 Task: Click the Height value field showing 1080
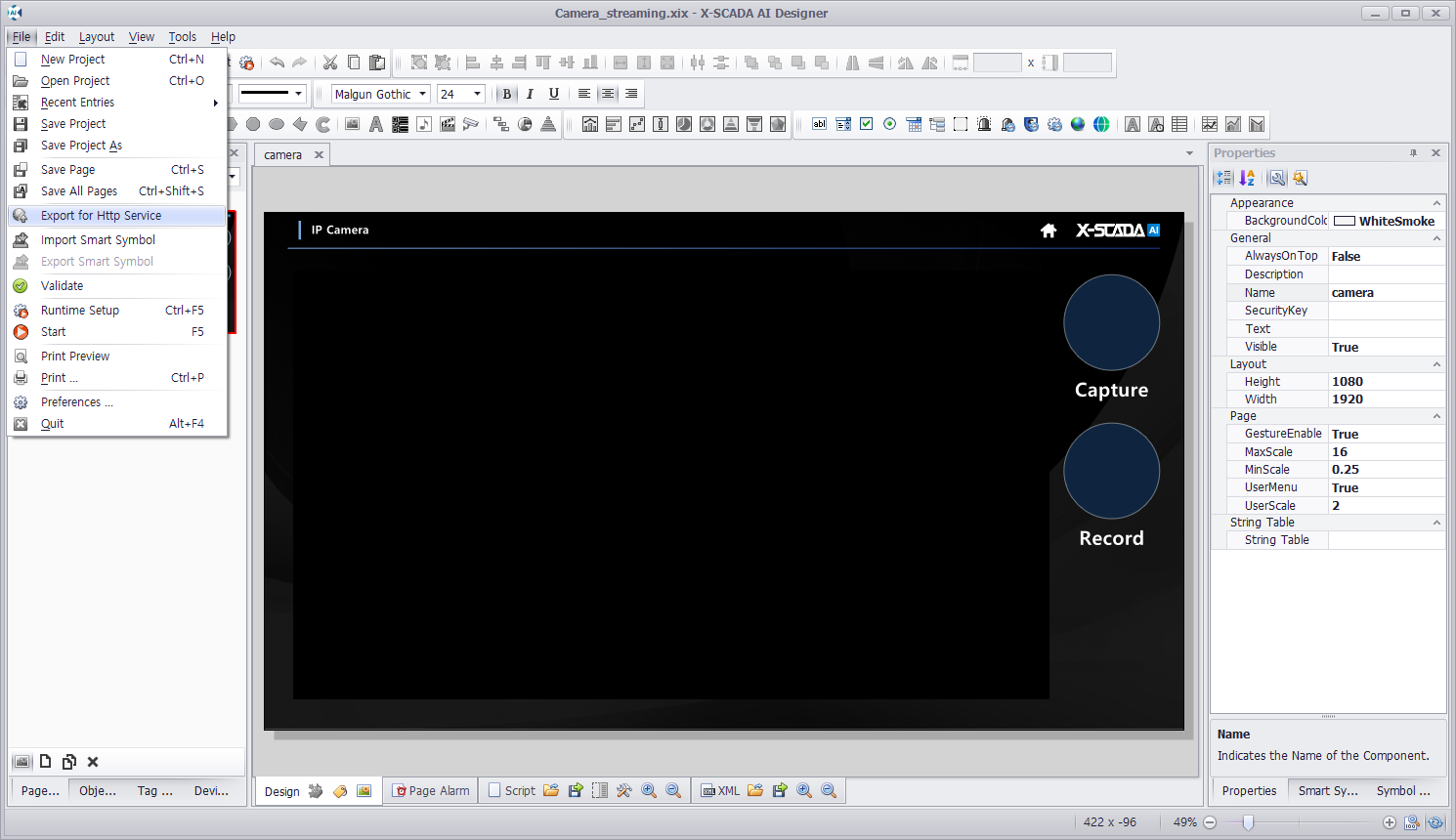(x=1386, y=382)
